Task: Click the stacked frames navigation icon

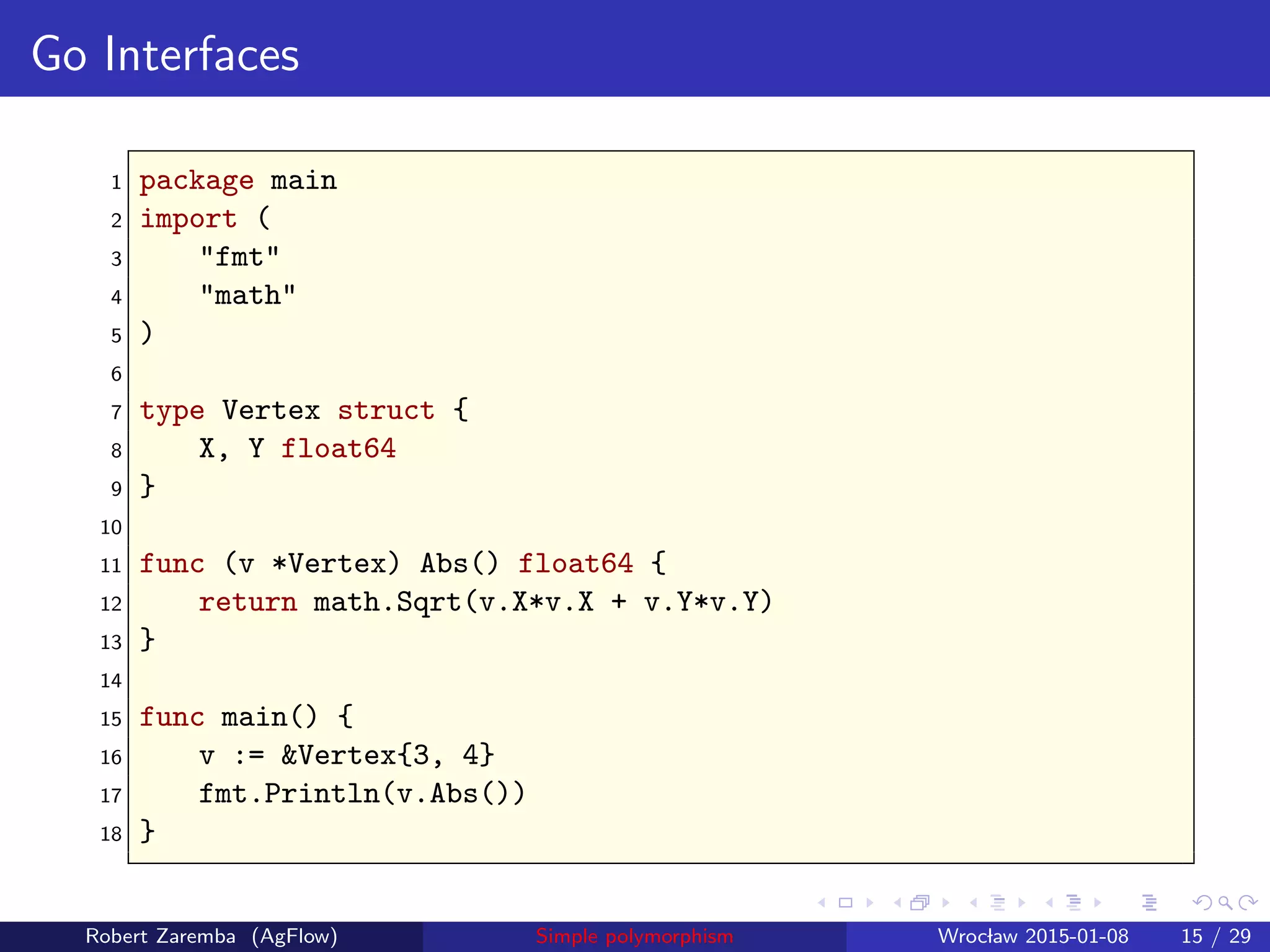Action: click(920, 903)
